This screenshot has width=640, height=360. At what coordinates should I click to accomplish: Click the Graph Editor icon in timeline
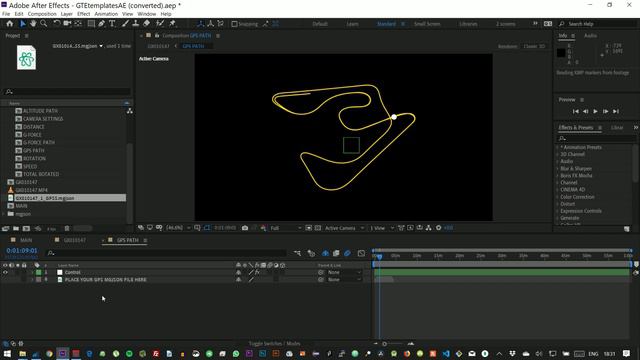point(361,253)
